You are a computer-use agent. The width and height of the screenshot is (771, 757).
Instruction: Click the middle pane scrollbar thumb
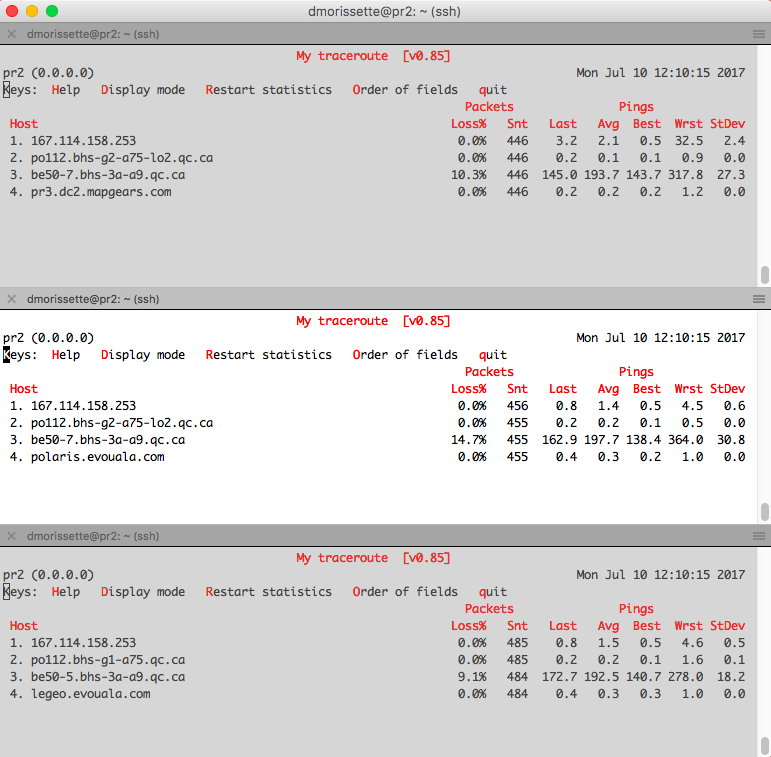click(765, 512)
